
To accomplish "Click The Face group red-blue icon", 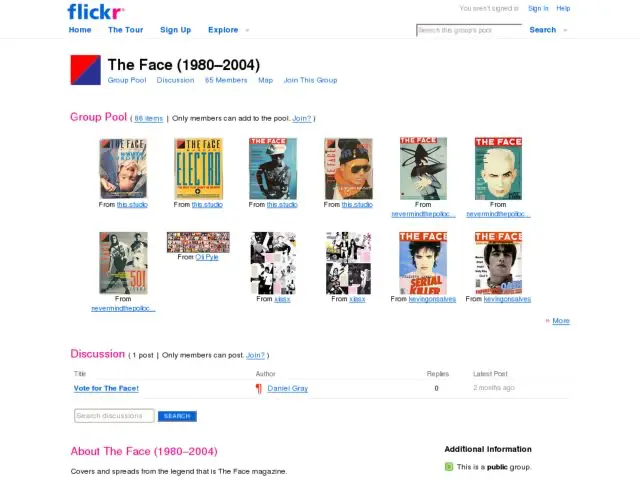I will pos(86,70).
